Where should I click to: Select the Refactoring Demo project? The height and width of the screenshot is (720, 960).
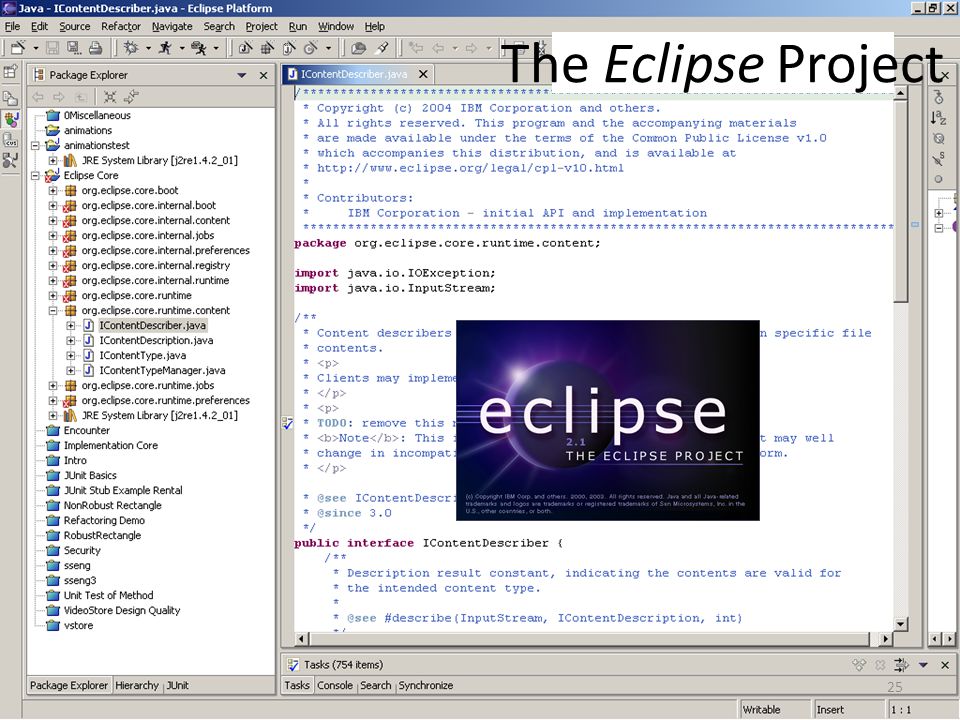point(104,520)
